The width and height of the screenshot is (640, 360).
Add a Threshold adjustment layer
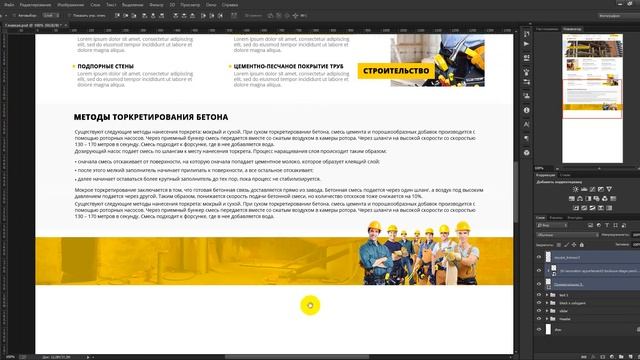point(592,208)
